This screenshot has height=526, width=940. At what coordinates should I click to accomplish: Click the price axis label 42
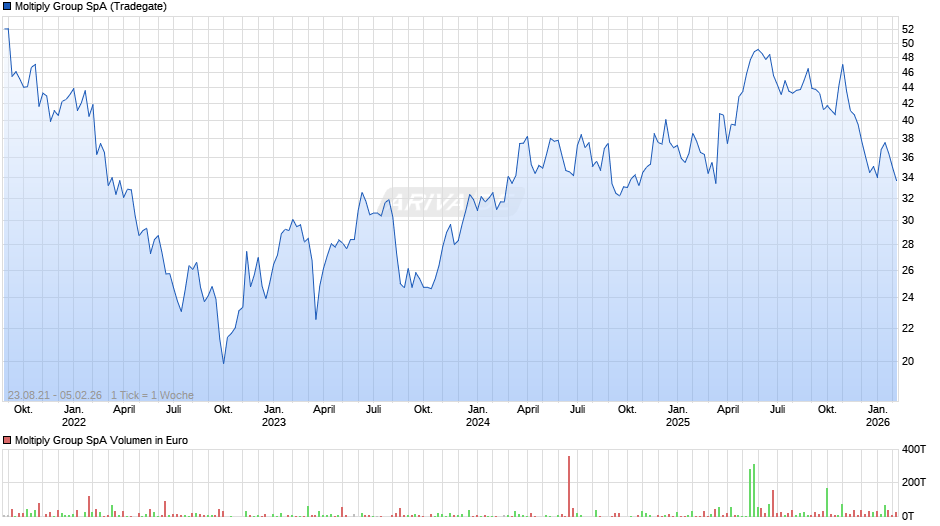pyautogui.click(x=908, y=104)
